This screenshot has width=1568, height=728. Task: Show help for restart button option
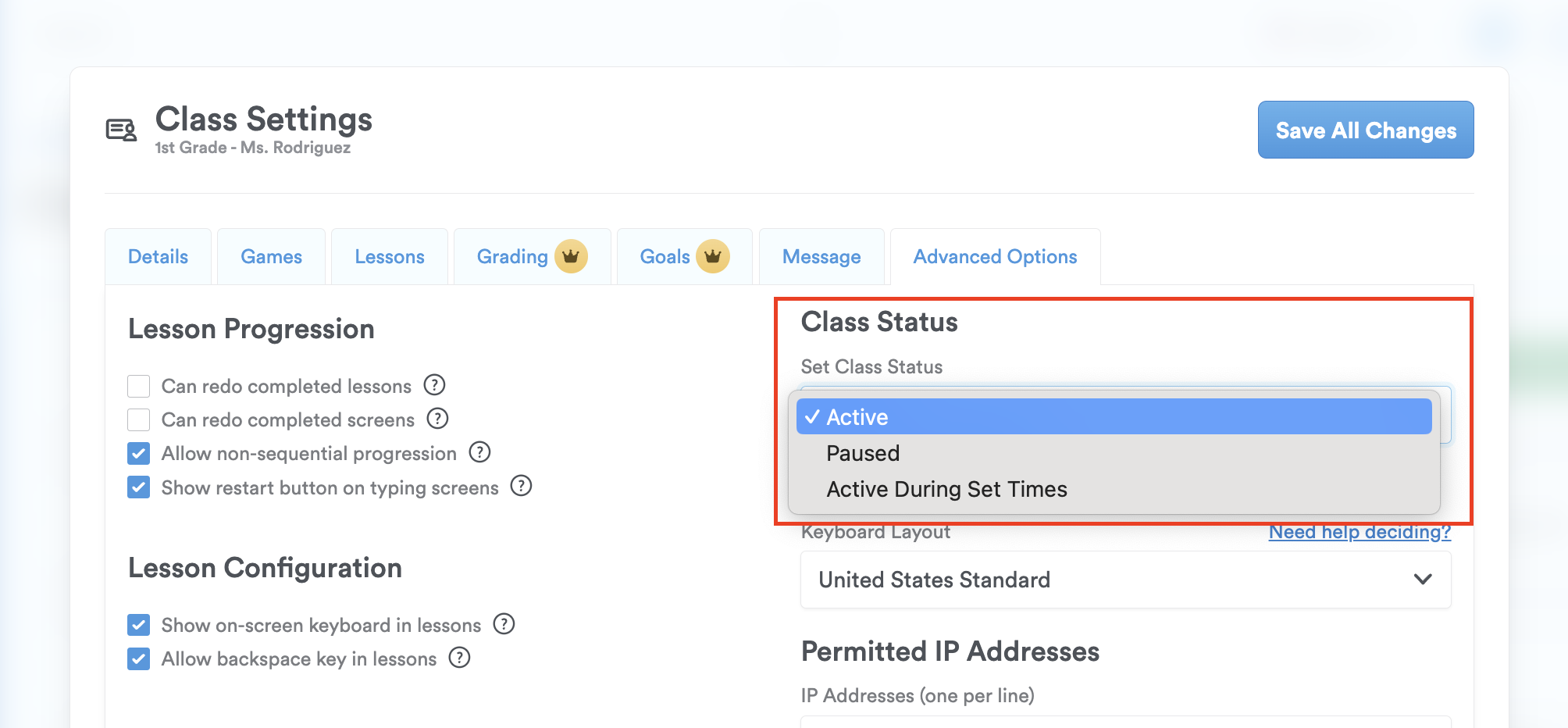tap(521, 486)
